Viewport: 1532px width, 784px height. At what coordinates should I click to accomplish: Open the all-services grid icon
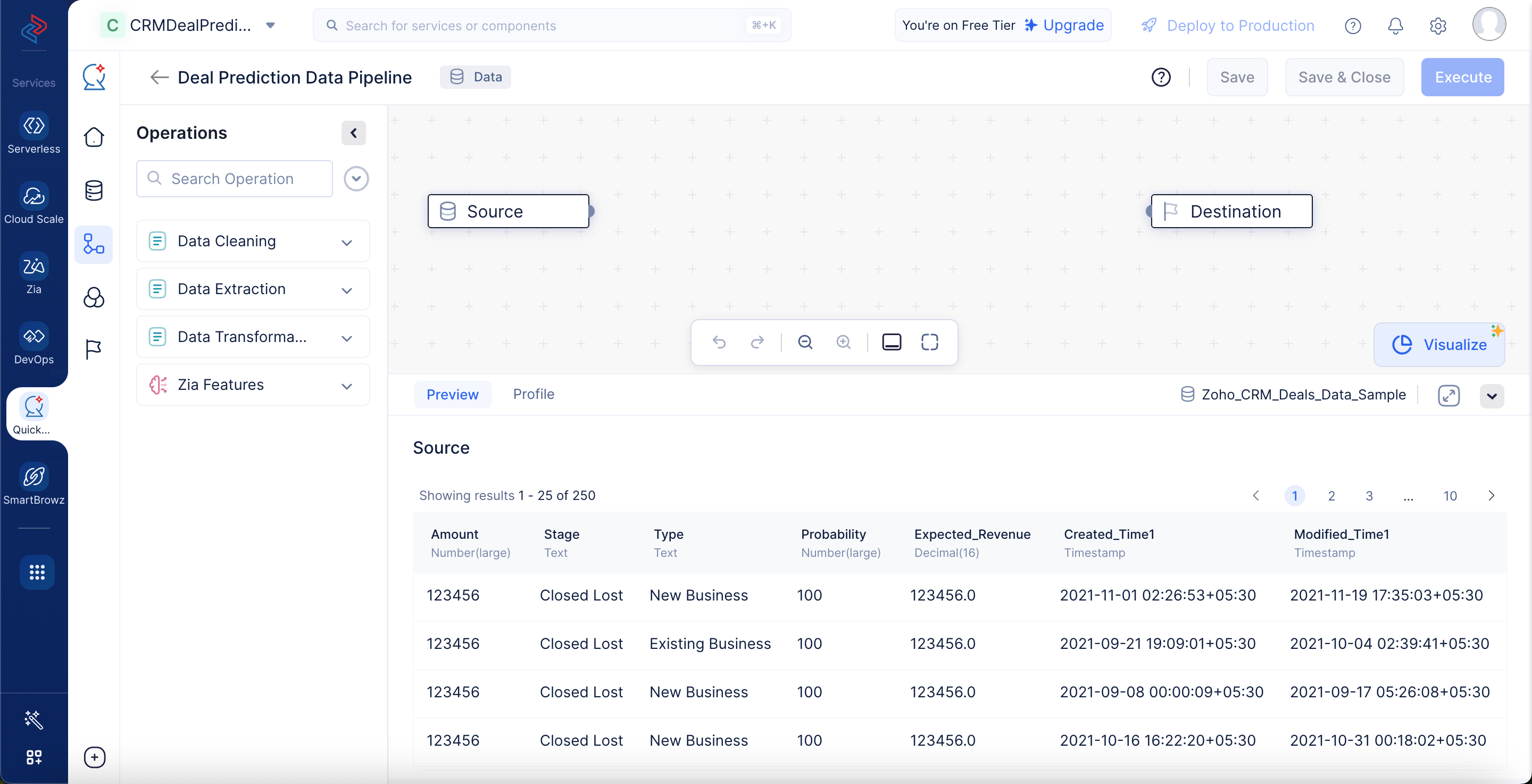[x=37, y=572]
